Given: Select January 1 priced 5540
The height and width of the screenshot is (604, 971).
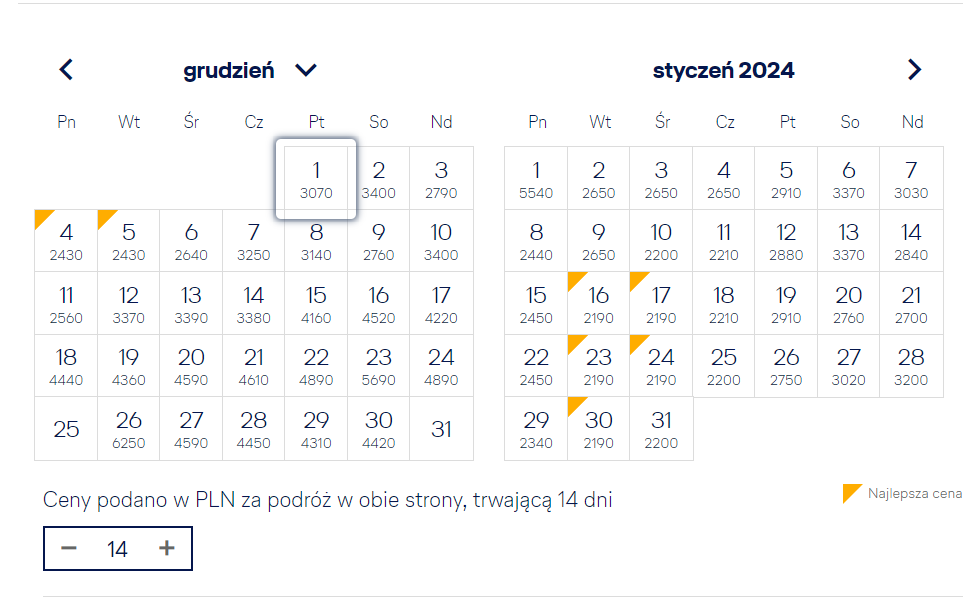Looking at the screenshot, I should pos(536,179).
